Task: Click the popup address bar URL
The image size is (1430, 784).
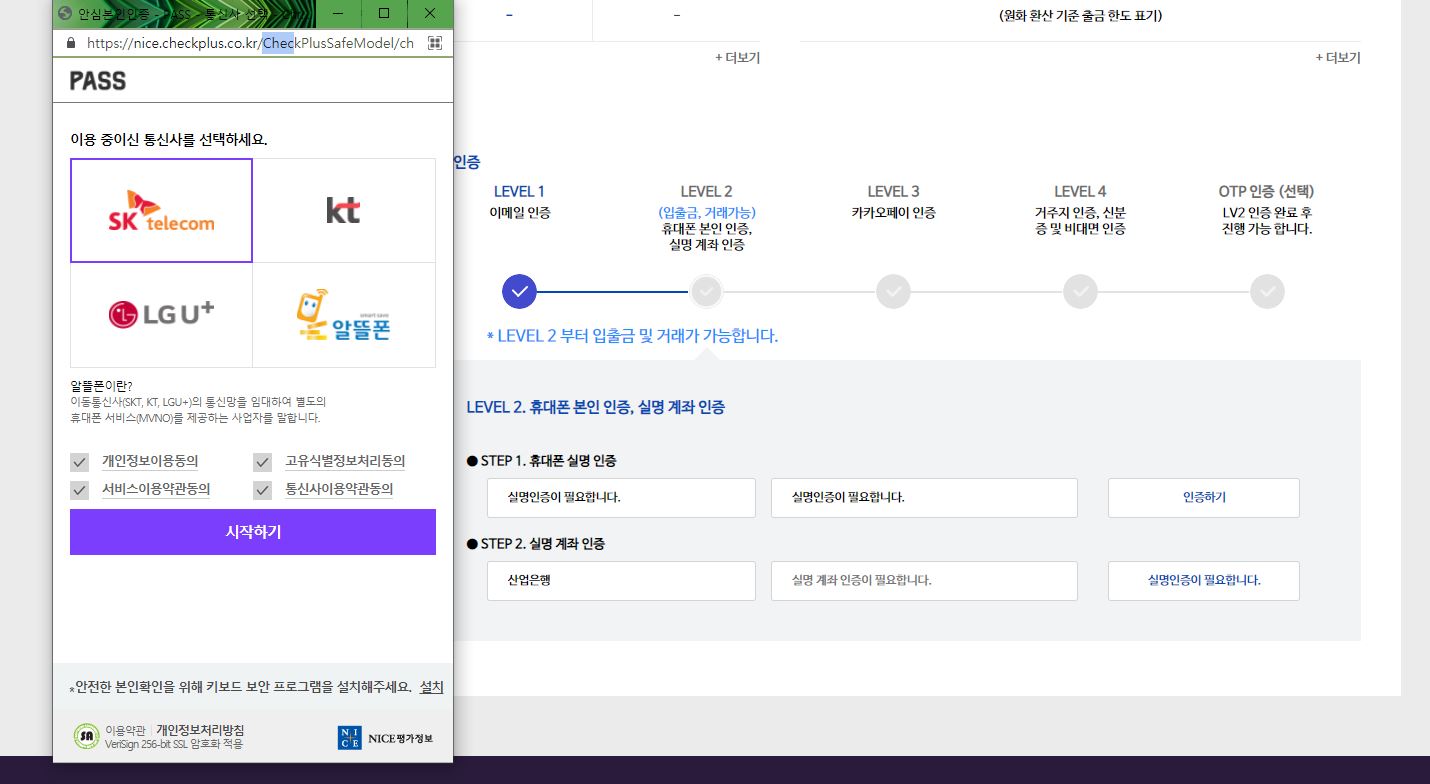Action: pyautogui.click(x=250, y=43)
